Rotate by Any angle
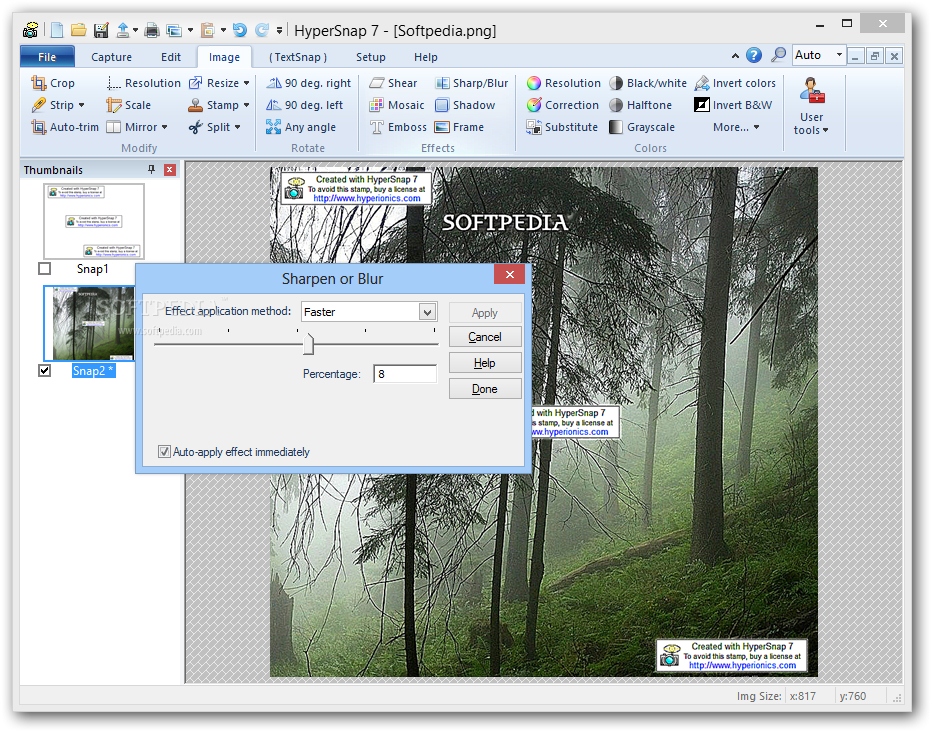The width and height of the screenshot is (932, 732). point(301,127)
